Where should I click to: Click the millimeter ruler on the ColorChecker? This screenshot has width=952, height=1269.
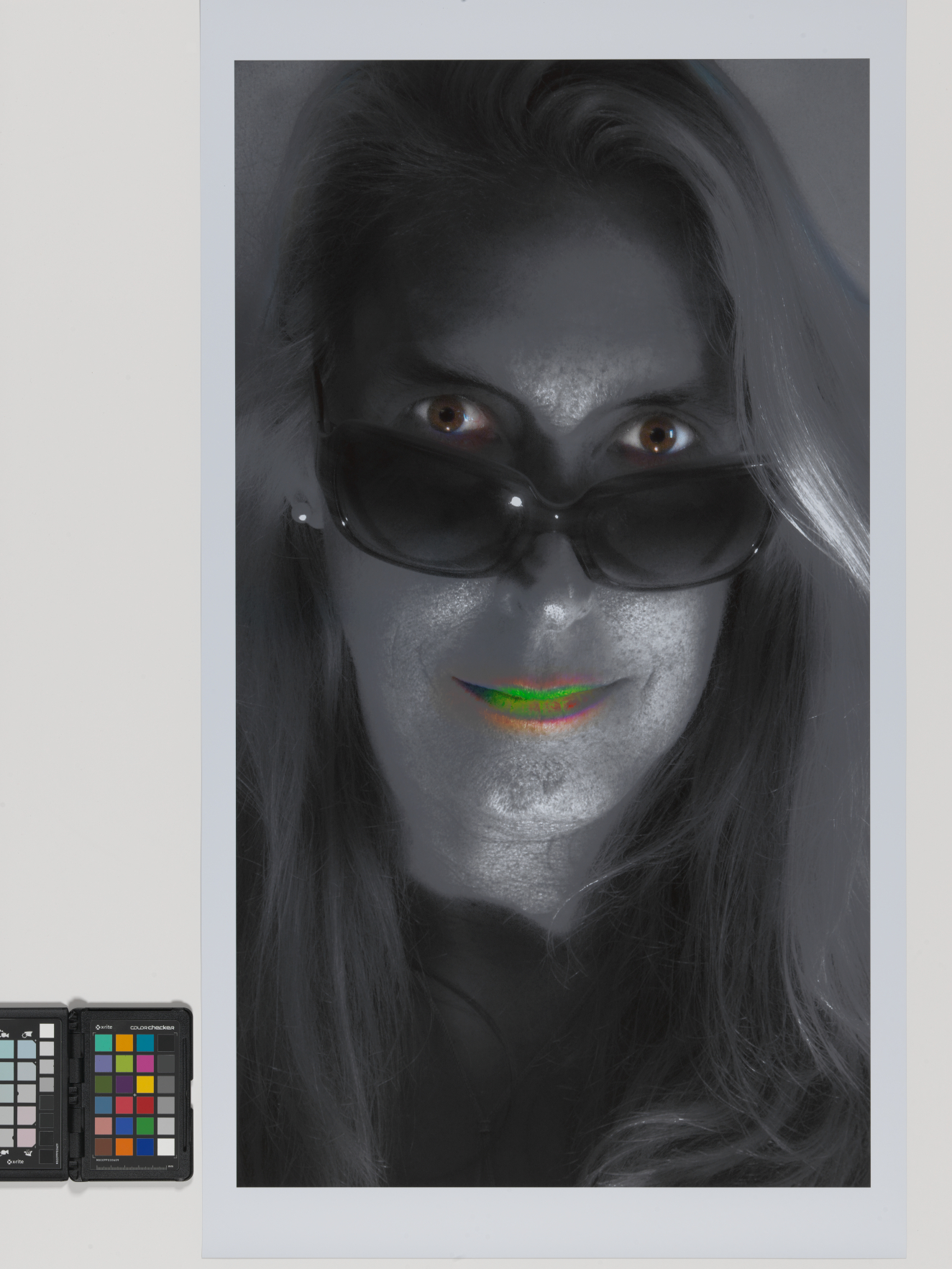(x=133, y=1167)
